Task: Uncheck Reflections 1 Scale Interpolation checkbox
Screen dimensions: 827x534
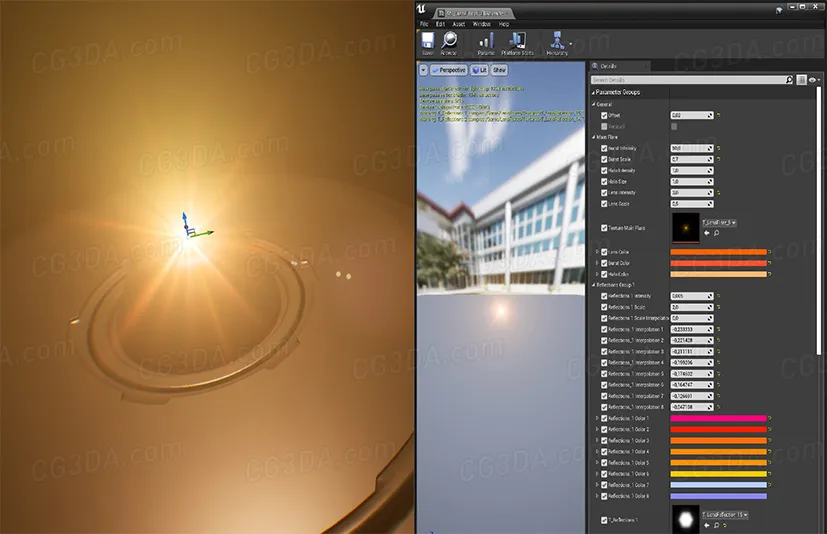Action: (604, 318)
